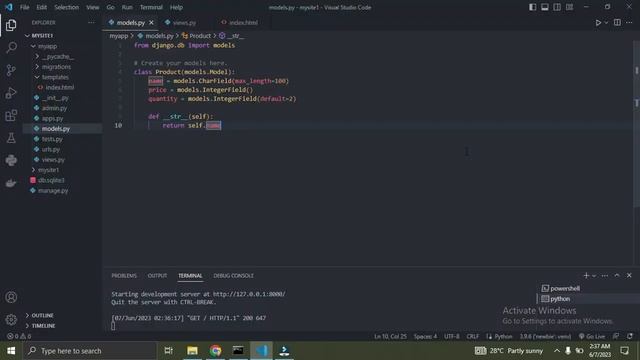Open admin.py in Explorer

54,108
